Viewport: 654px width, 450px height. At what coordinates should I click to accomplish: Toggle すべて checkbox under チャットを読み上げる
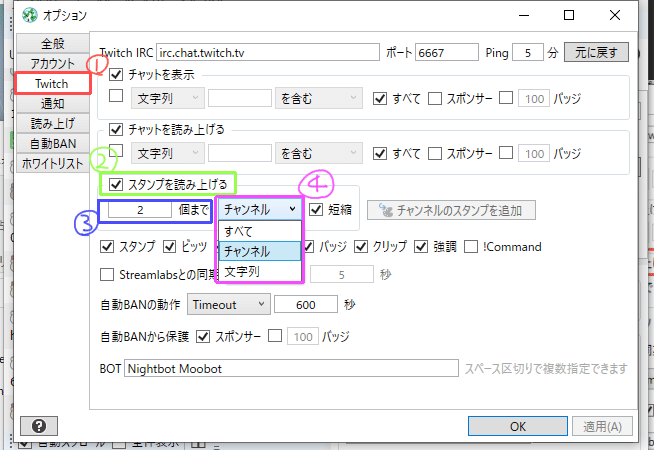point(380,153)
